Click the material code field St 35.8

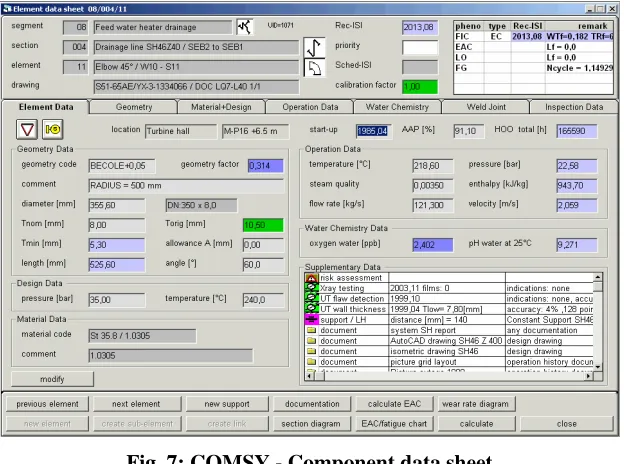(x=142, y=336)
